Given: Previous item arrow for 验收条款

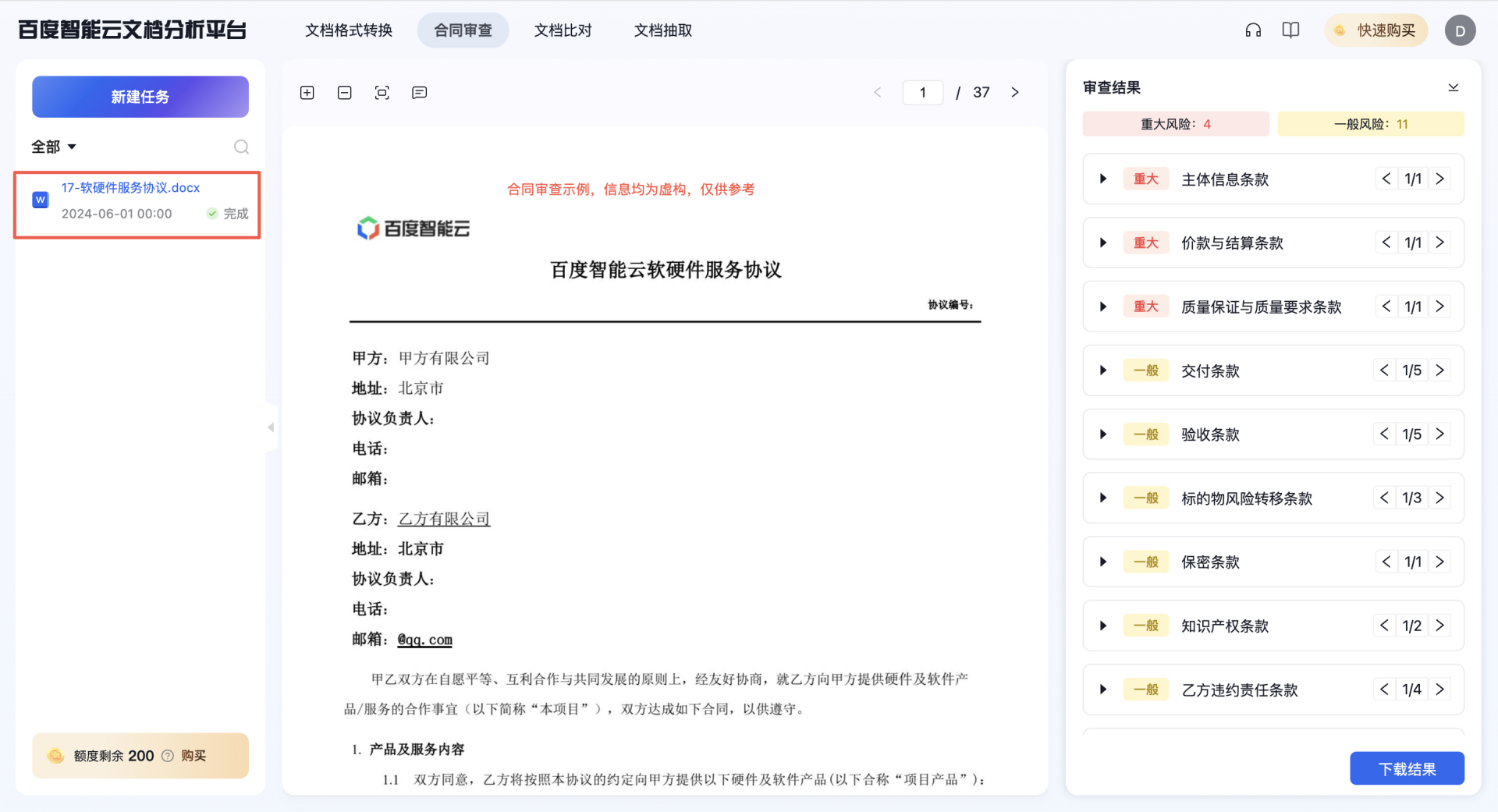Looking at the screenshot, I should click(1384, 434).
